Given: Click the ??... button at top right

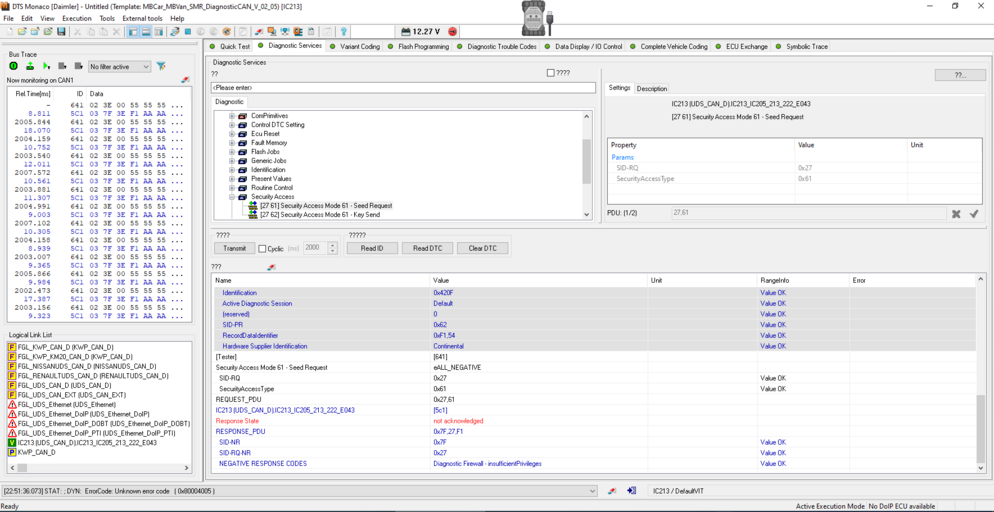Looking at the screenshot, I should [x=960, y=75].
